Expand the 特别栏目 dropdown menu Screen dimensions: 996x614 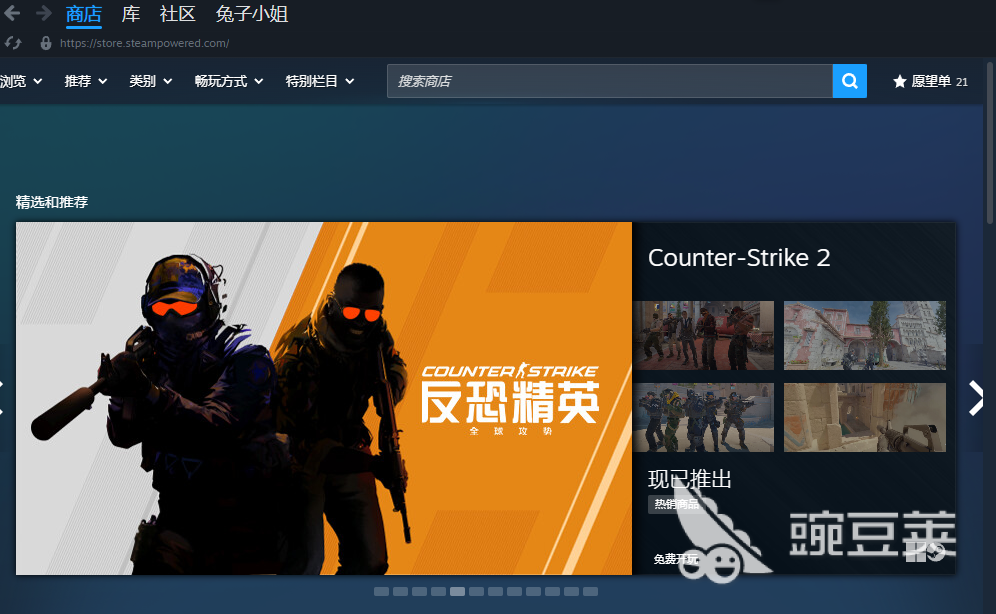coord(320,81)
